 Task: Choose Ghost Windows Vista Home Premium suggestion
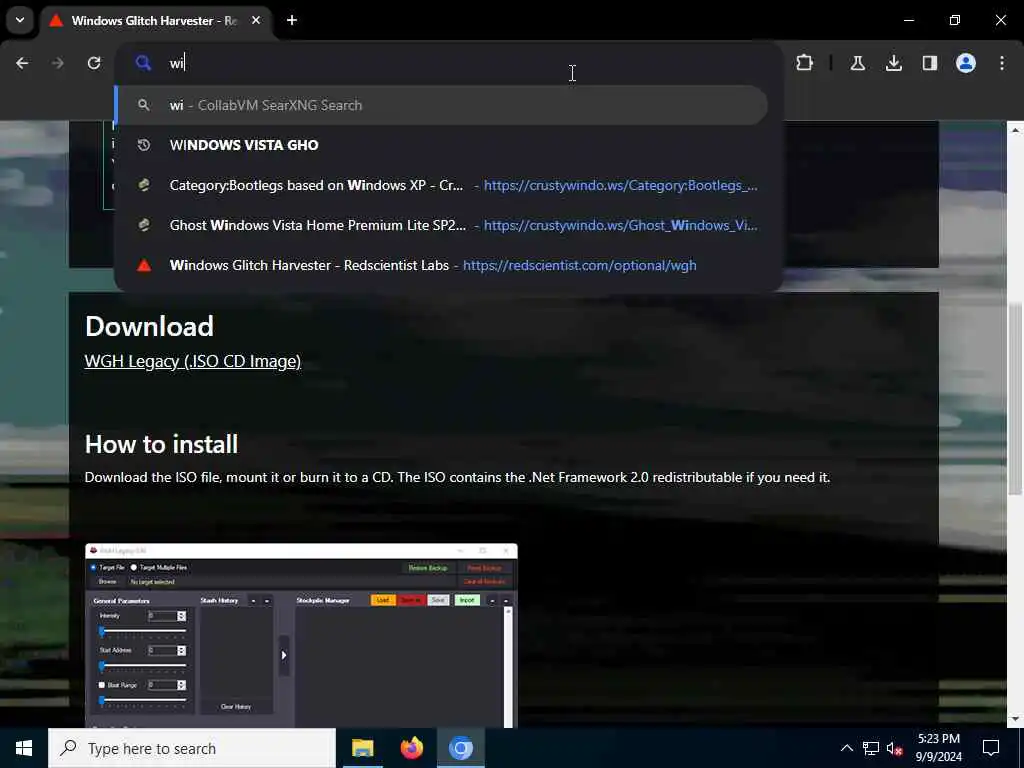441,225
